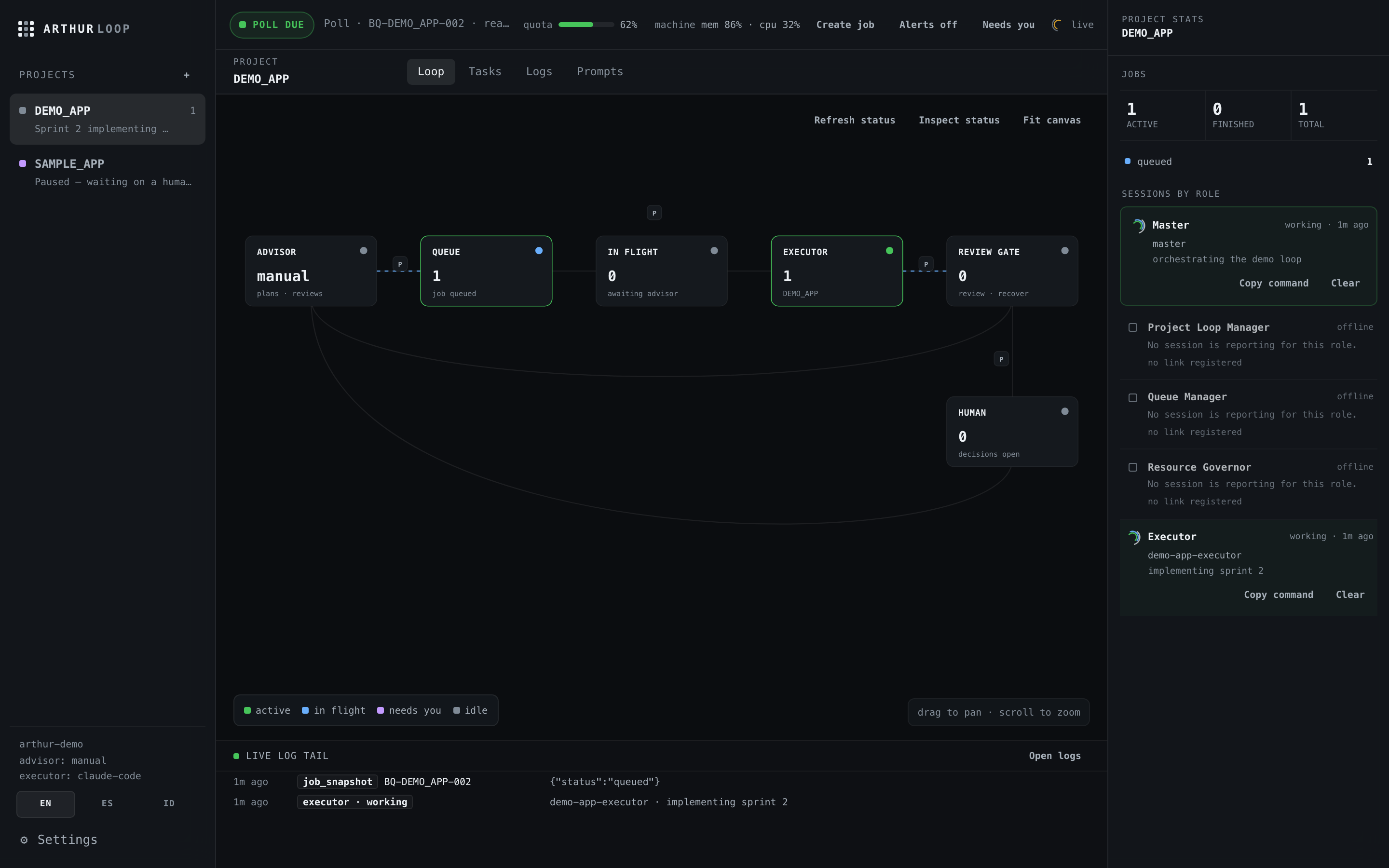
Task: Open logs from the live log tail
Action: tap(1055, 756)
